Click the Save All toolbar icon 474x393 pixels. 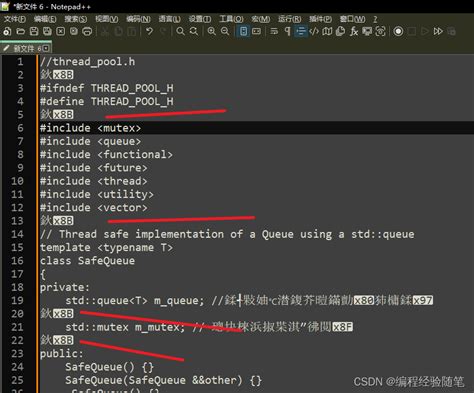coord(47,31)
